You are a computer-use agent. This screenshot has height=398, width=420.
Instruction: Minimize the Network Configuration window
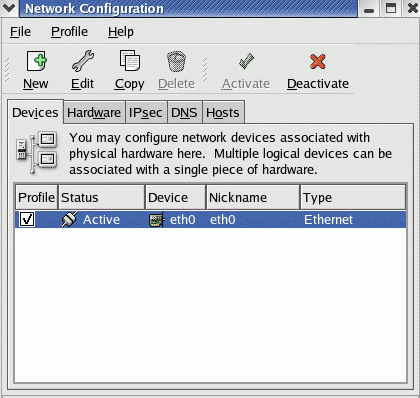pyautogui.click(x=369, y=9)
